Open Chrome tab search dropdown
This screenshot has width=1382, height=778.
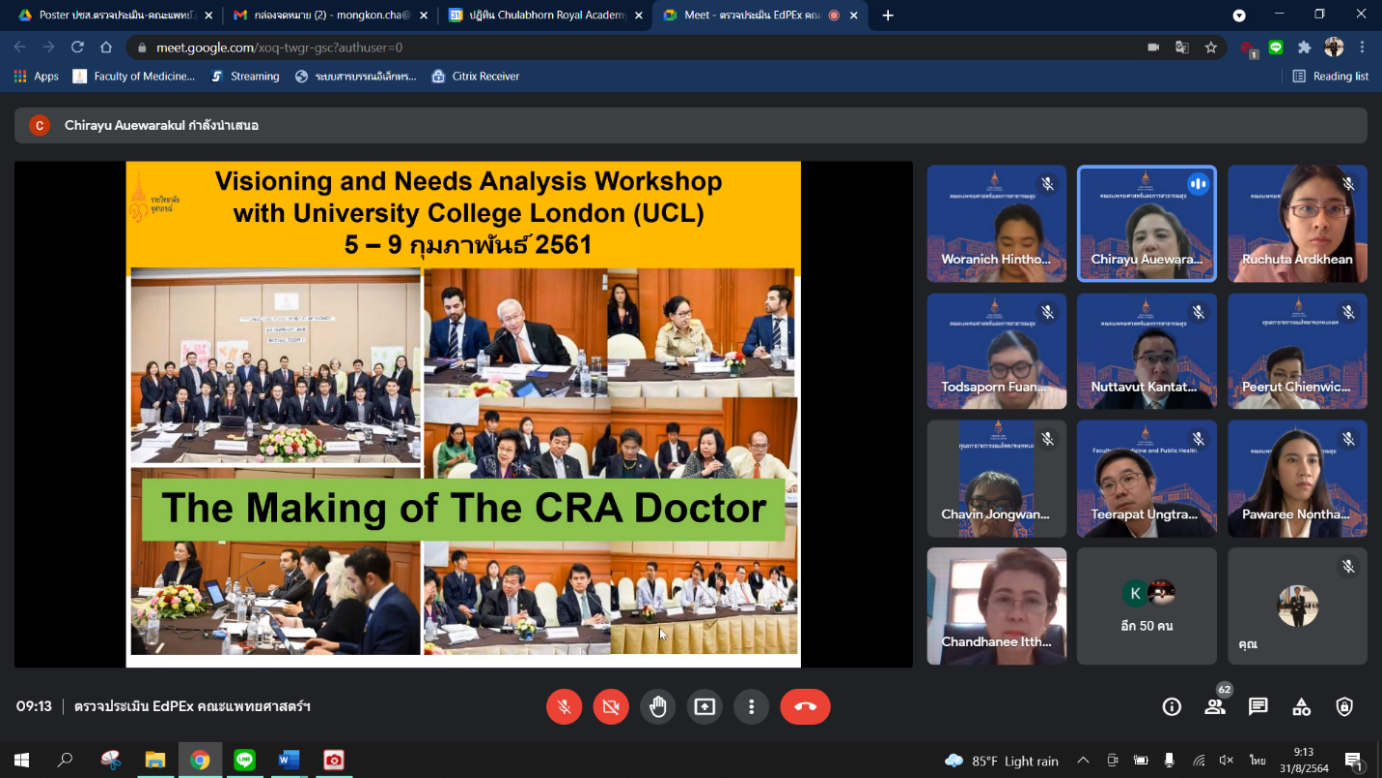point(1239,15)
